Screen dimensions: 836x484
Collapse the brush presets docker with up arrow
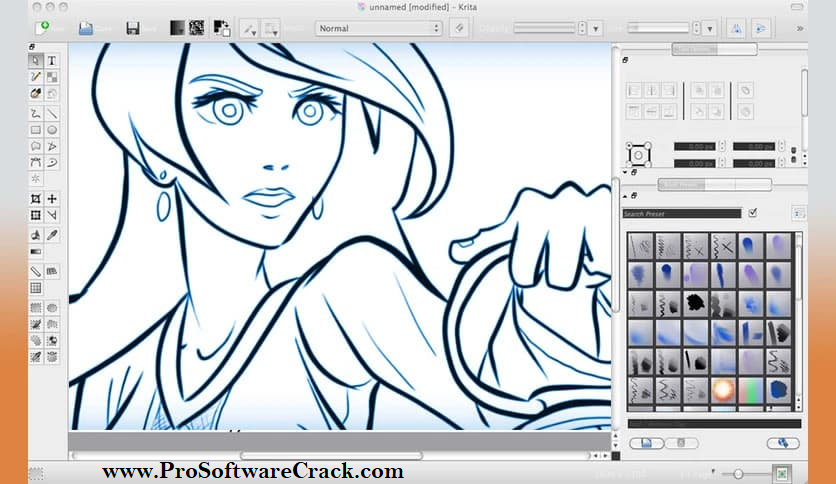[625, 196]
